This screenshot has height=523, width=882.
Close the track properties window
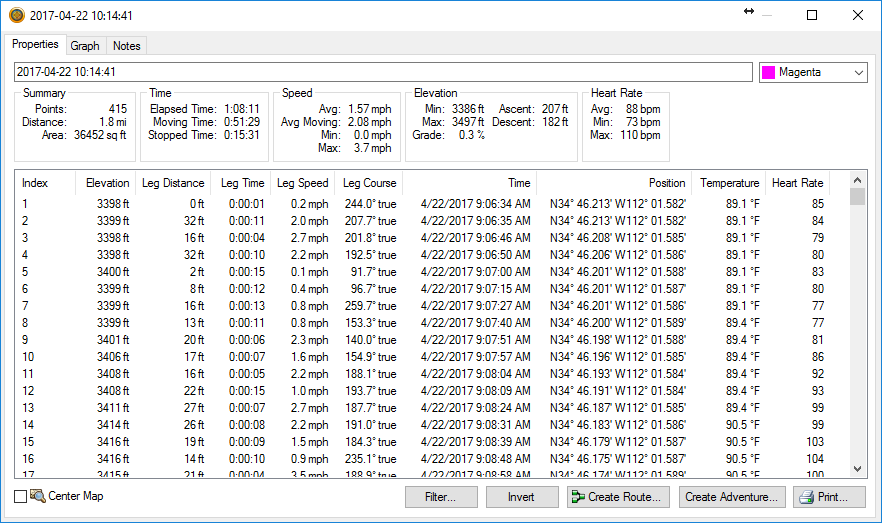point(857,15)
